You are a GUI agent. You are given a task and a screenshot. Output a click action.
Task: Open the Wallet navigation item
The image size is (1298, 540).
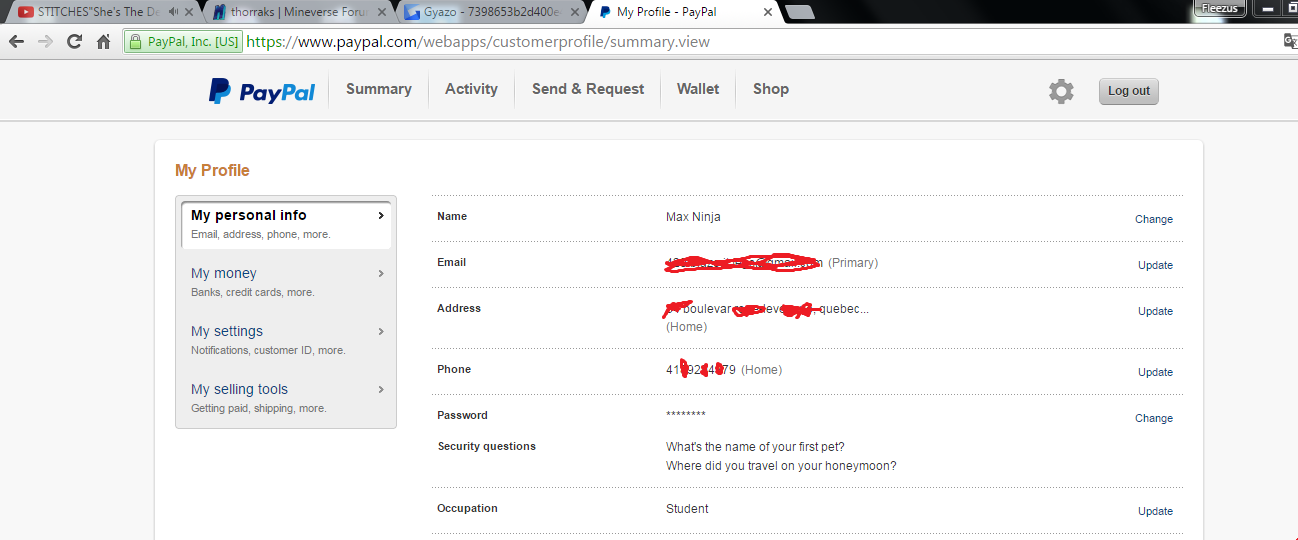[x=698, y=89]
